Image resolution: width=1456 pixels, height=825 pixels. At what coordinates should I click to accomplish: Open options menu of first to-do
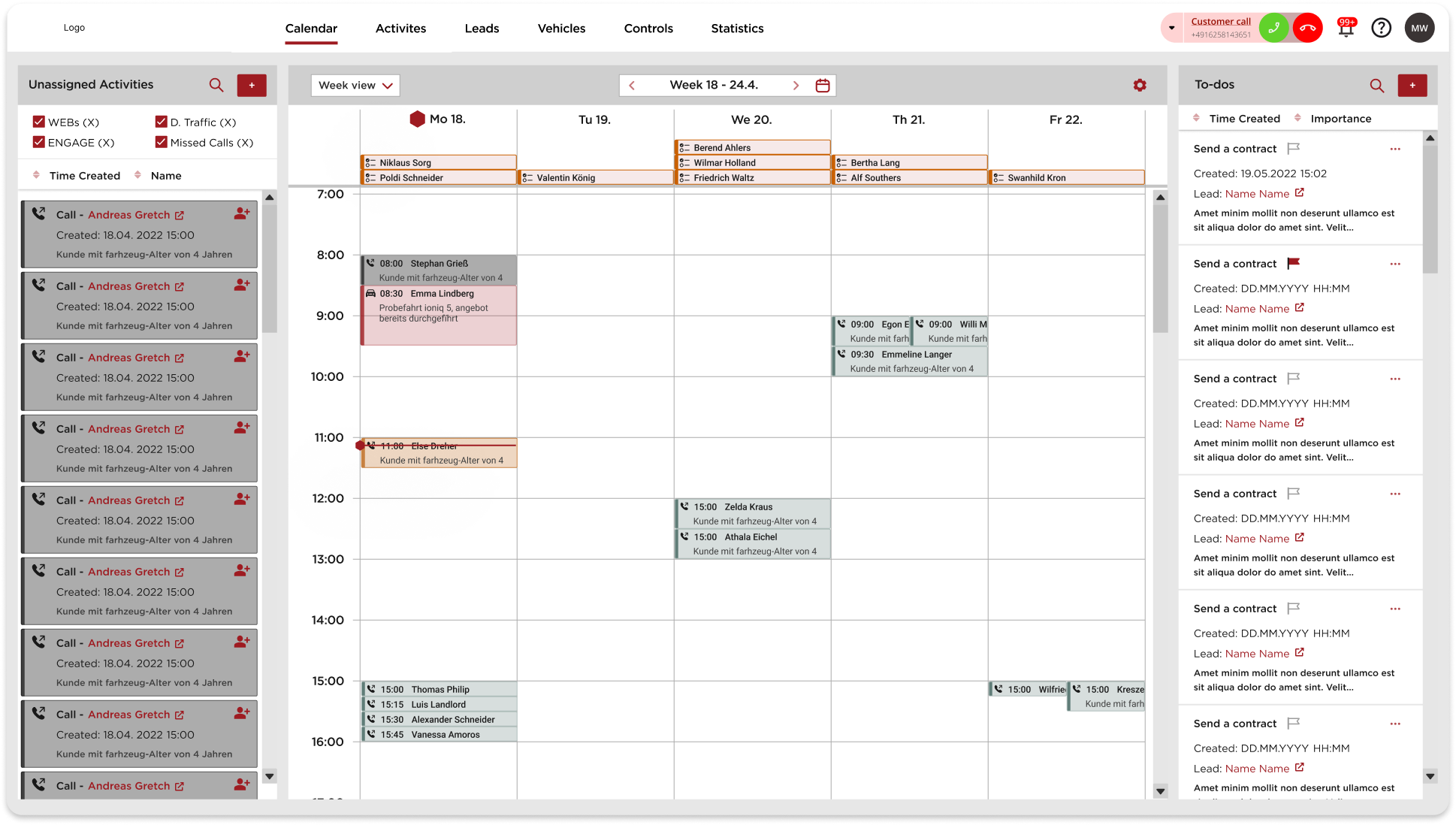pyautogui.click(x=1395, y=149)
